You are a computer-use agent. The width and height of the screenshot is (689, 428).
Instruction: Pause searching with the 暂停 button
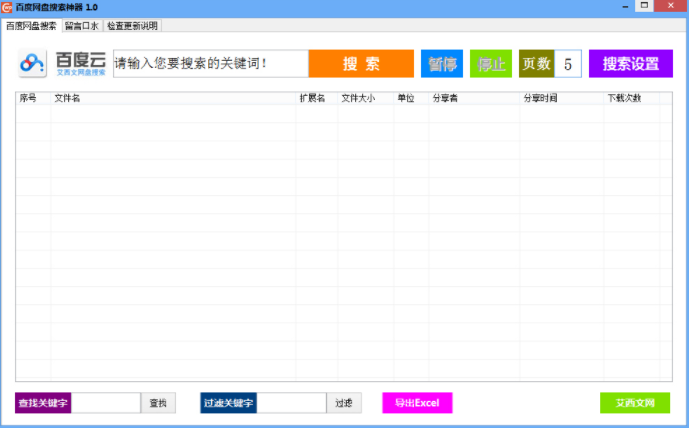point(441,64)
